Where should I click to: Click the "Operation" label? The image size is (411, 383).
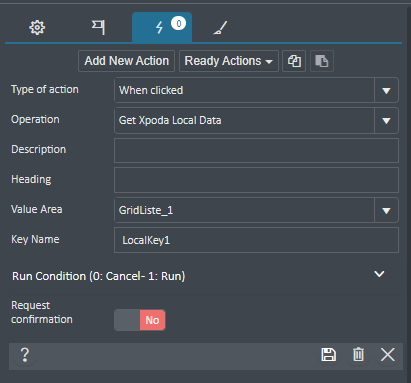[x=35, y=119]
